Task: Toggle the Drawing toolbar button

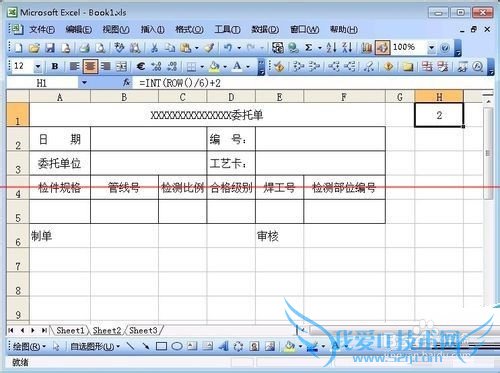Action: tap(382, 48)
